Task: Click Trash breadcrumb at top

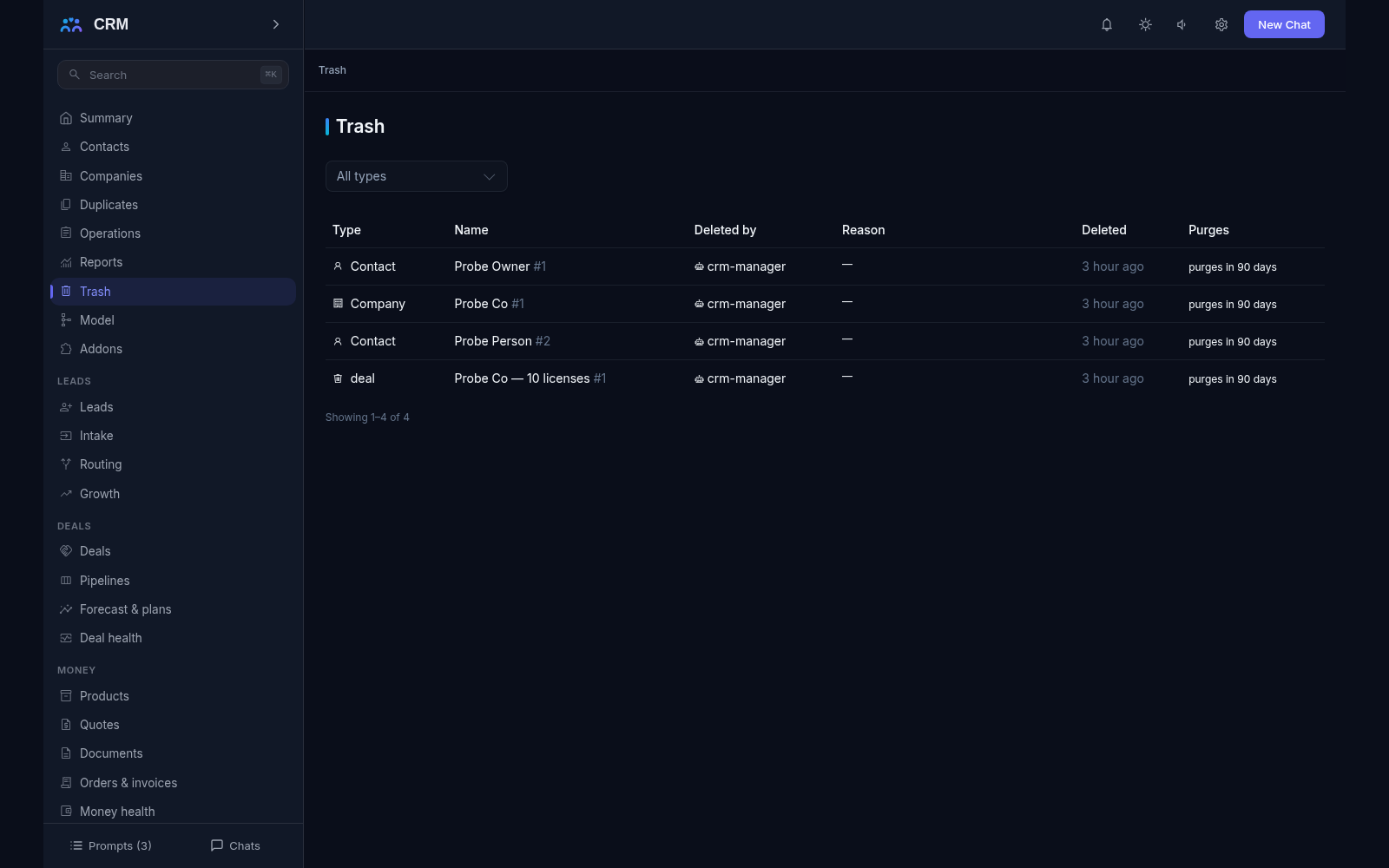Action: (332, 70)
